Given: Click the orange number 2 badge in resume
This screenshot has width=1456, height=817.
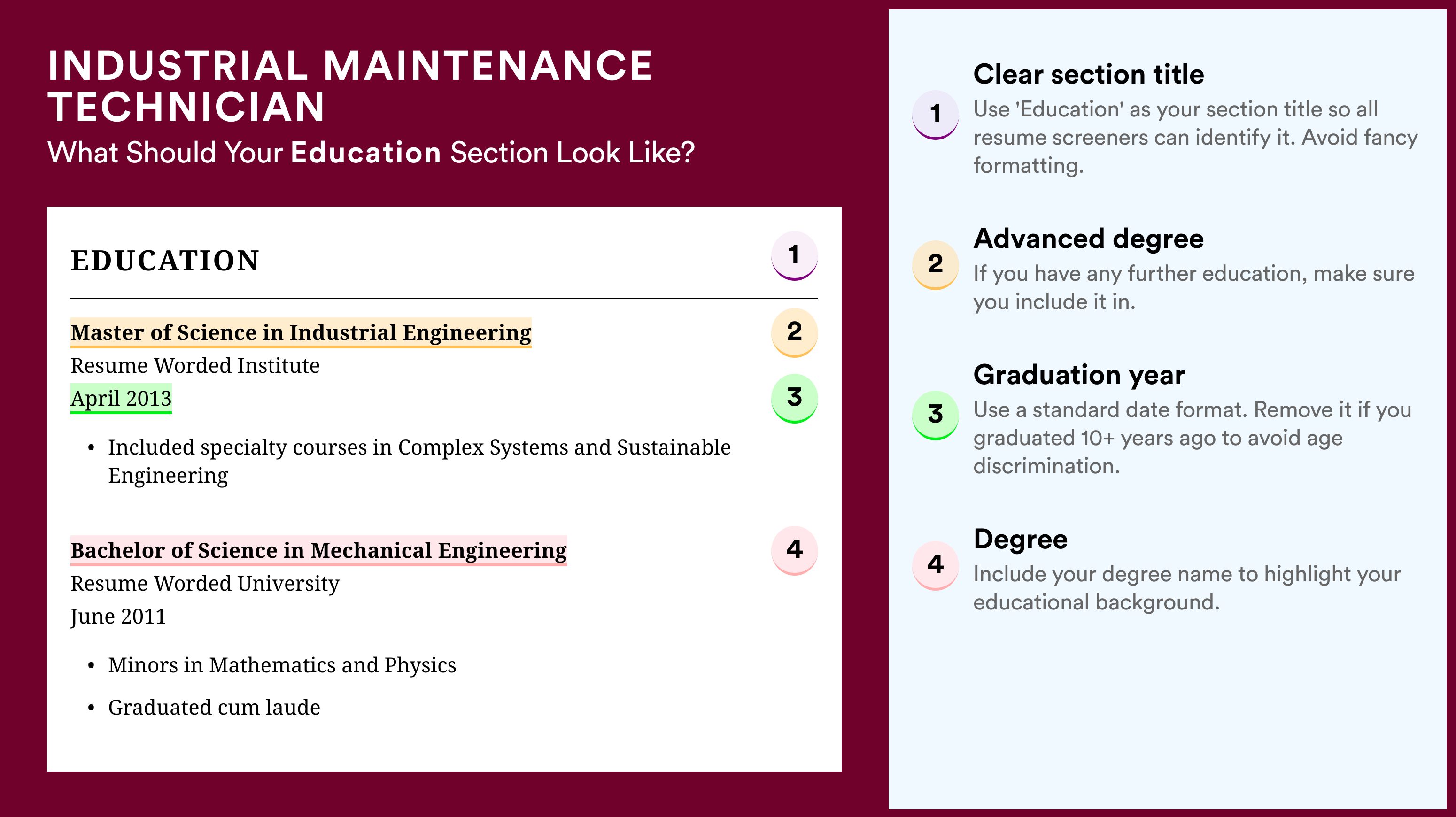Looking at the screenshot, I should 794,332.
